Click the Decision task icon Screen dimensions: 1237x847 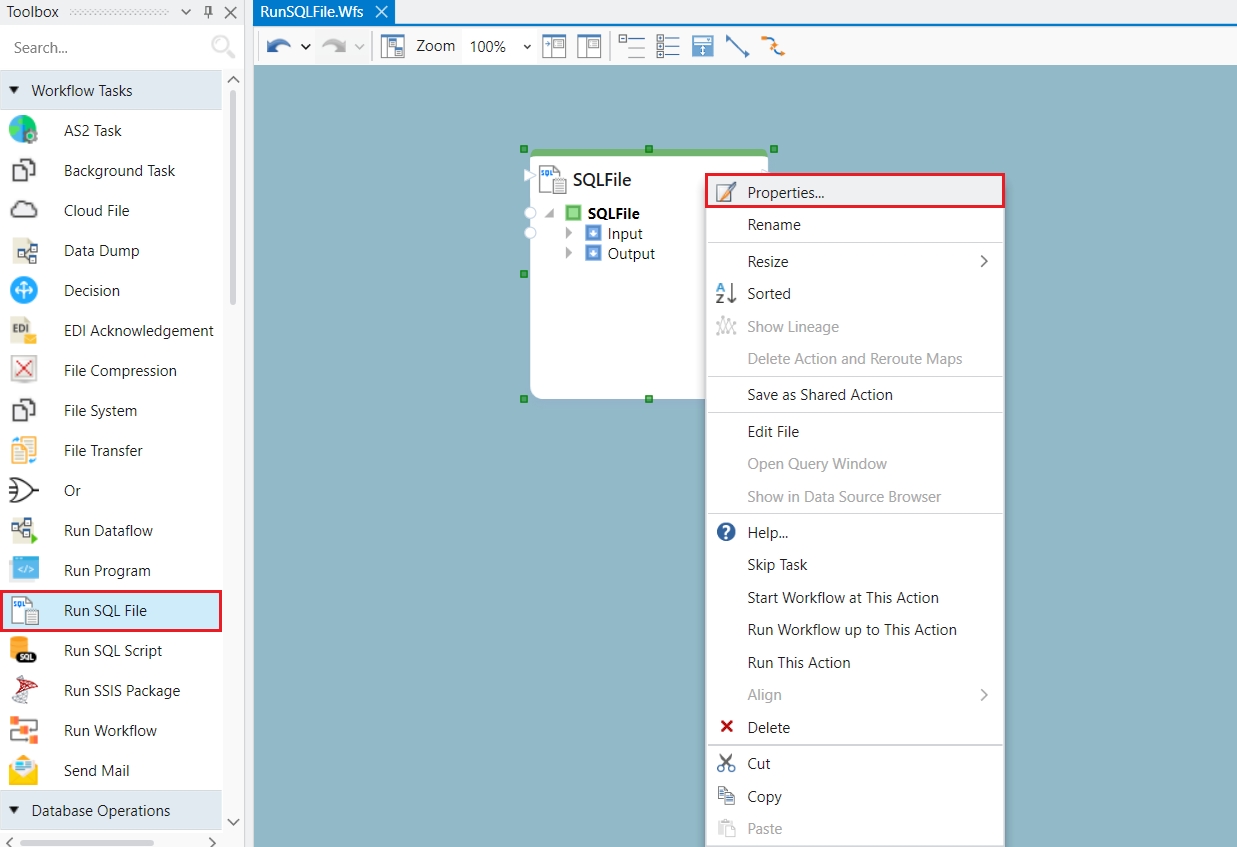tap(23, 290)
